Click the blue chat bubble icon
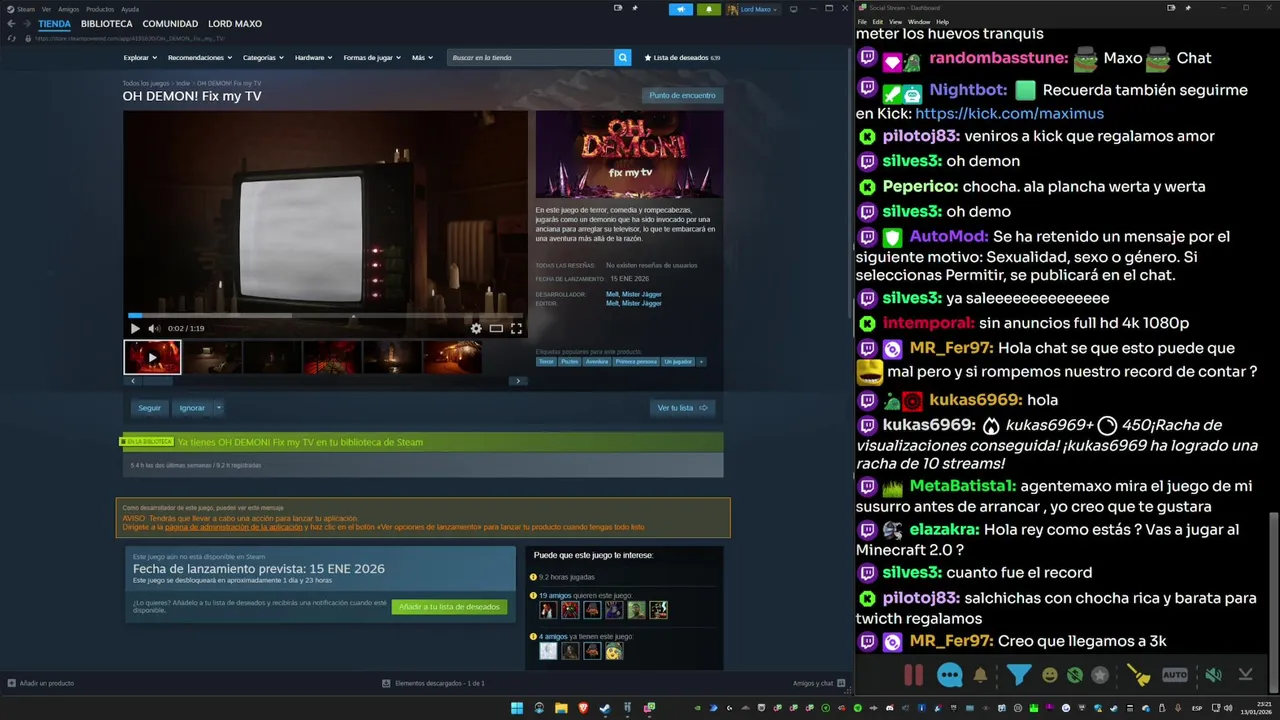The image size is (1280, 720). (950, 675)
